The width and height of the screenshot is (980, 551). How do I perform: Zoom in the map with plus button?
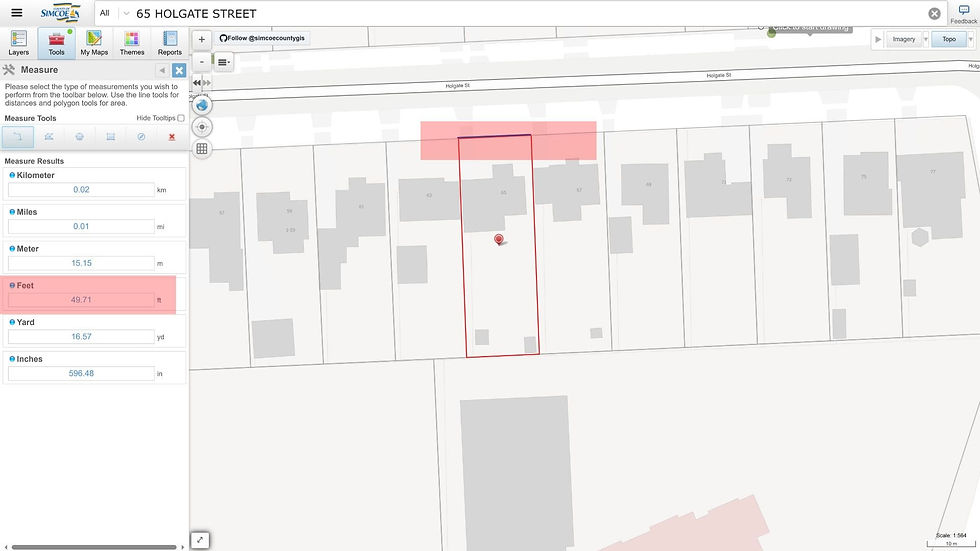point(201,39)
